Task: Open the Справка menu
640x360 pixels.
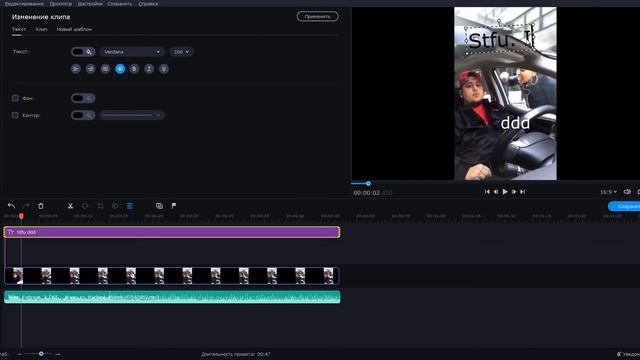Action: [x=148, y=4]
